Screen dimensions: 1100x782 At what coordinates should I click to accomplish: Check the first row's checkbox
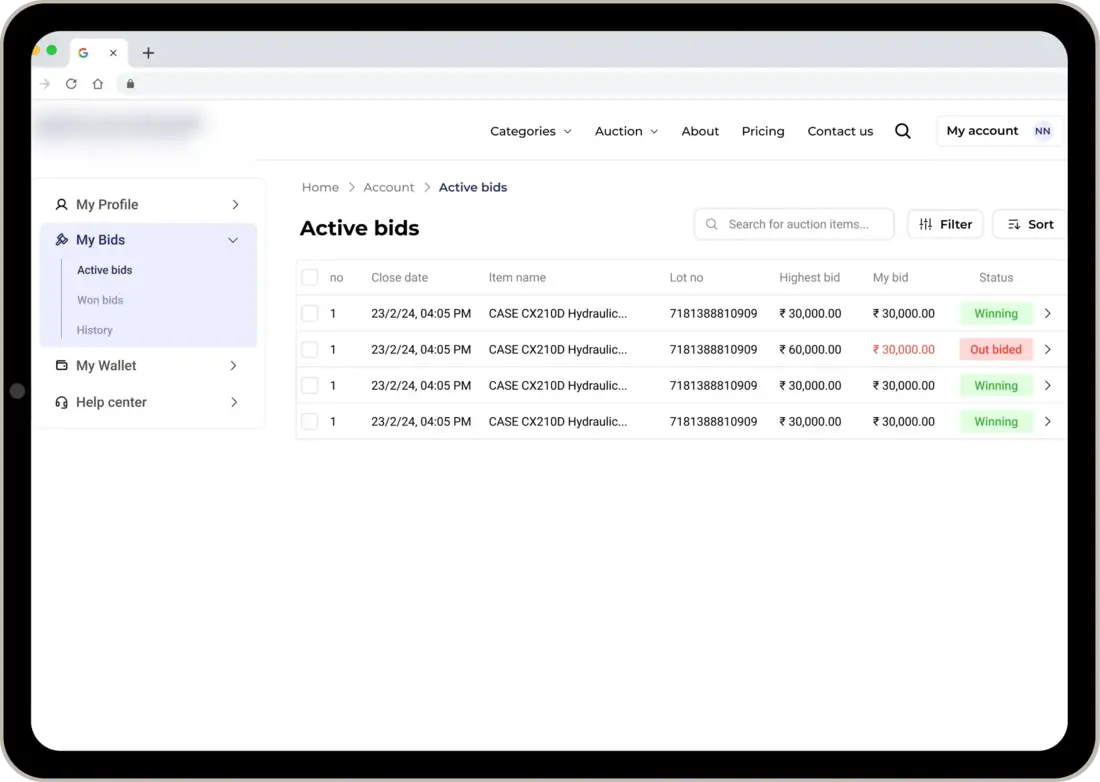coord(309,314)
